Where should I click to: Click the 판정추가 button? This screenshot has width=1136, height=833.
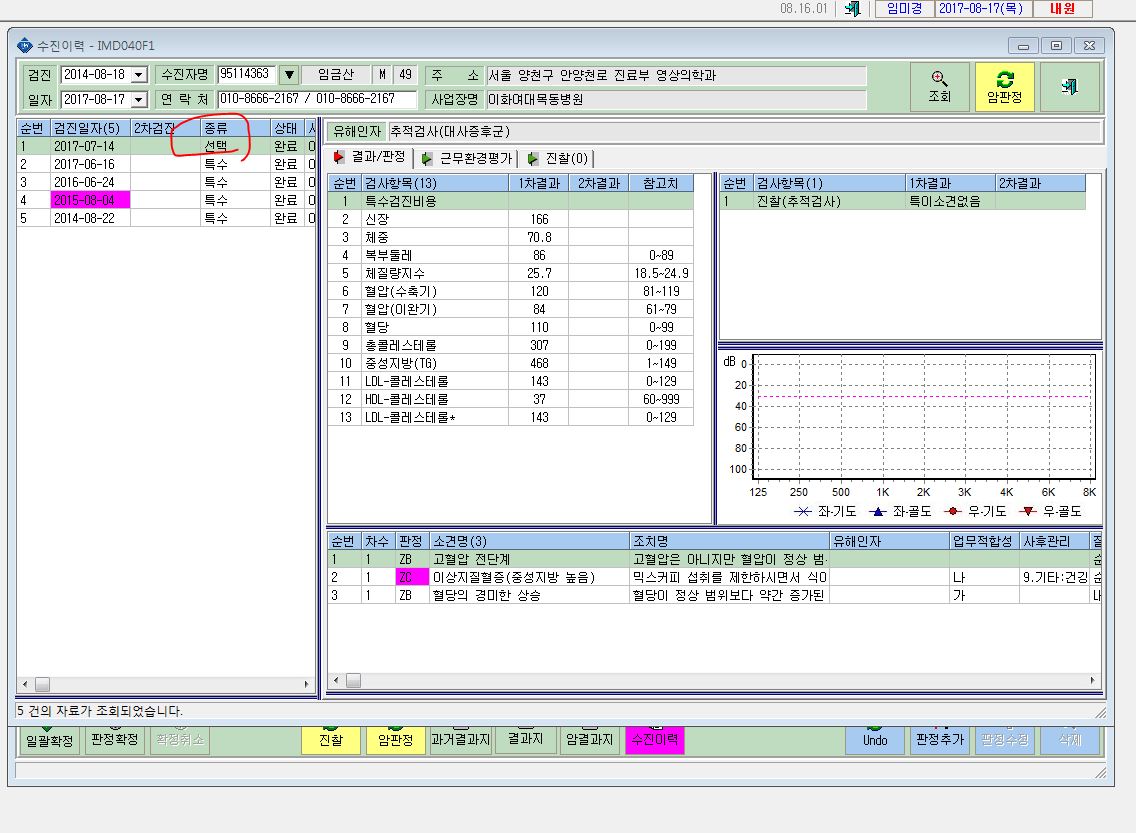pyautogui.click(x=940, y=740)
